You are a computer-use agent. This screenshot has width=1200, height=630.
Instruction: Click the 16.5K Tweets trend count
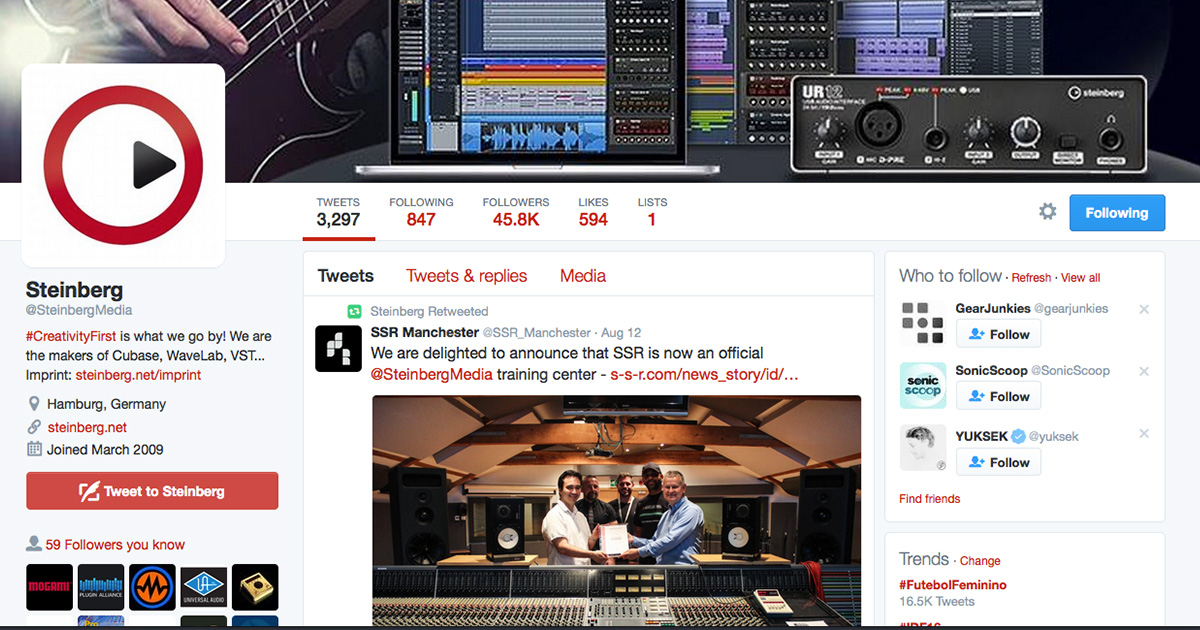click(937, 602)
